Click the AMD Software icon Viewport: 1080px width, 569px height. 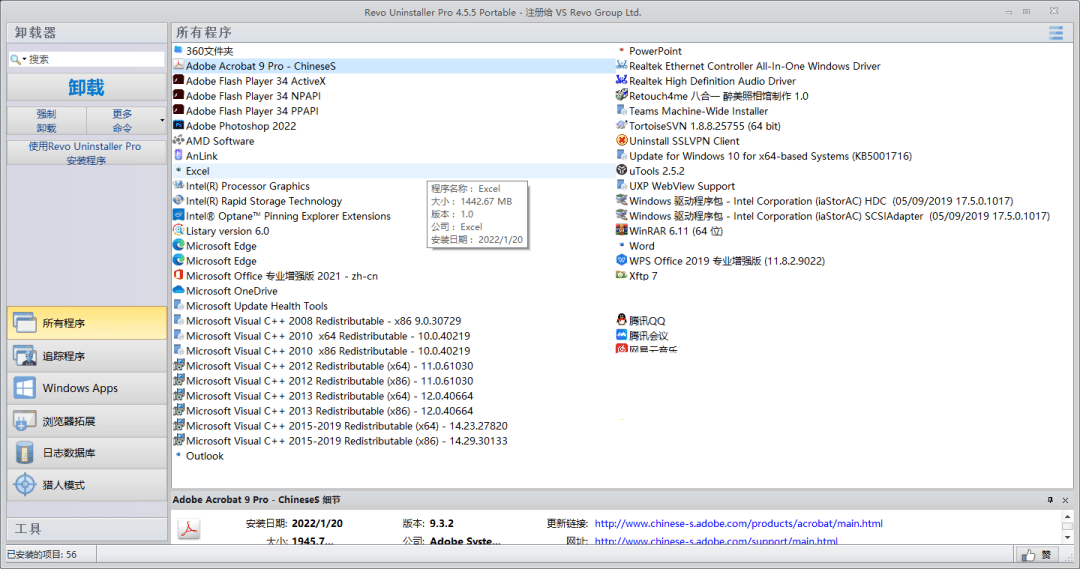point(178,141)
